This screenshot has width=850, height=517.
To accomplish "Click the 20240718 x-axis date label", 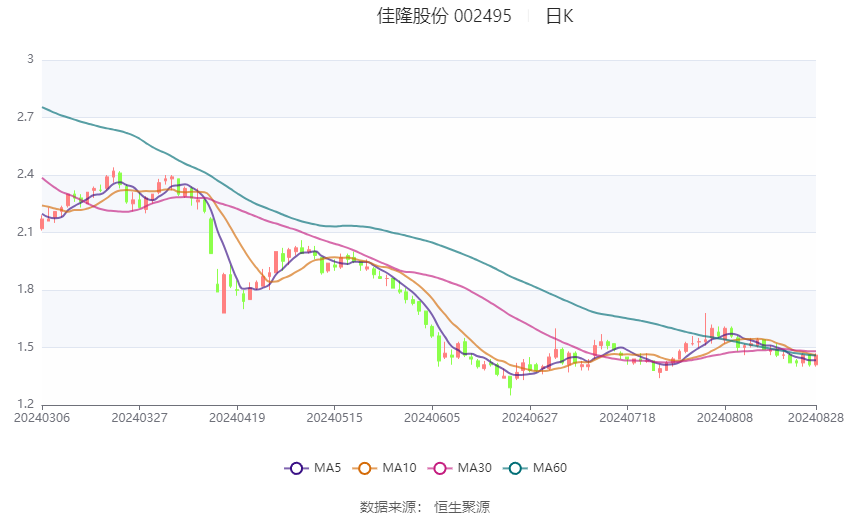I will coord(627,418).
